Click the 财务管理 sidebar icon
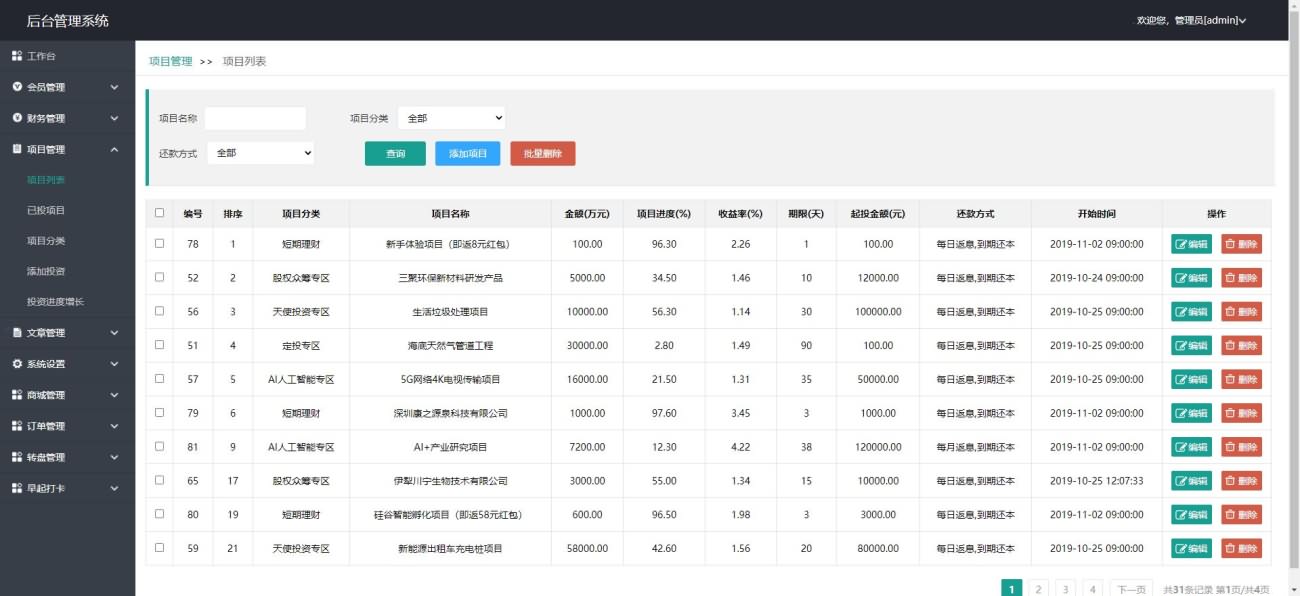1300x596 pixels. click(17, 118)
